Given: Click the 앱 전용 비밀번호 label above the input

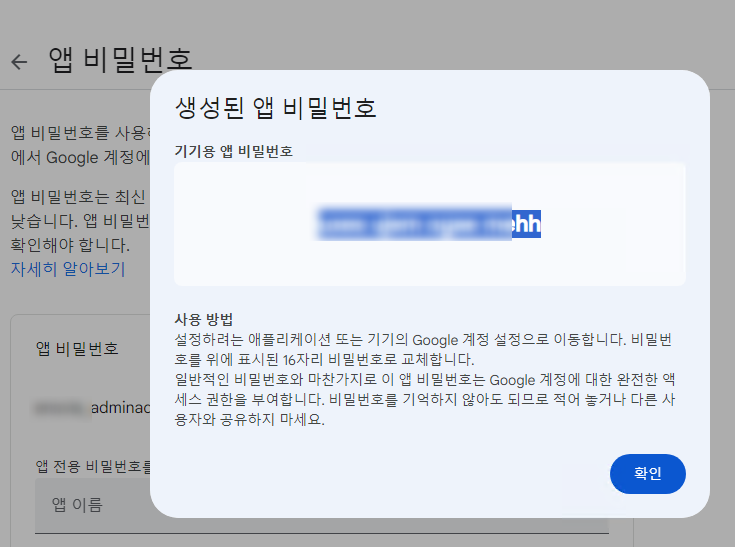Looking at the screenshot, I should pos(93,466).
